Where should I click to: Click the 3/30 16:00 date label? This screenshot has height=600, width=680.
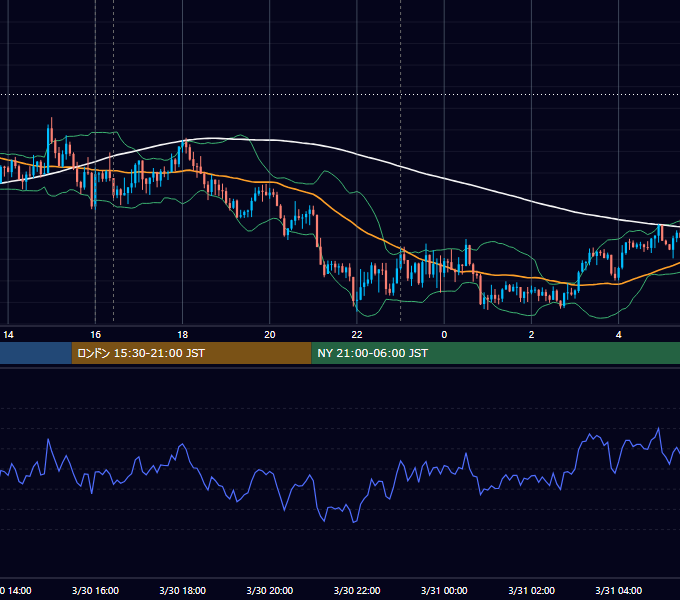(x=95, y=590)
